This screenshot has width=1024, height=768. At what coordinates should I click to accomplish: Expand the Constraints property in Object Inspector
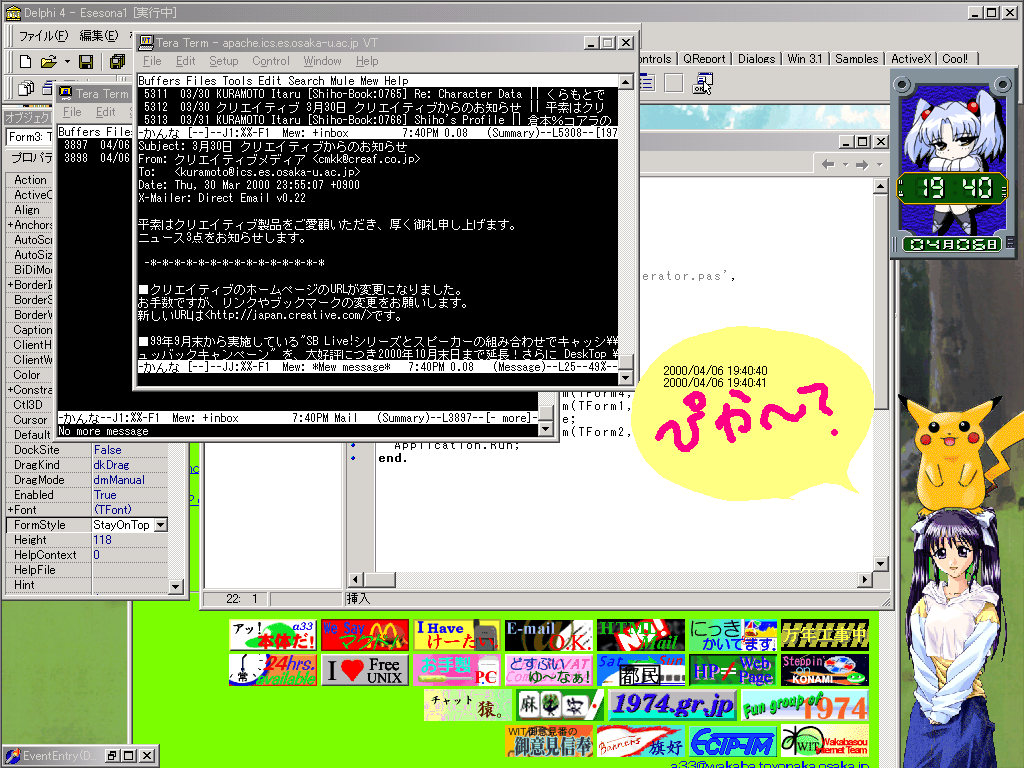10,391
